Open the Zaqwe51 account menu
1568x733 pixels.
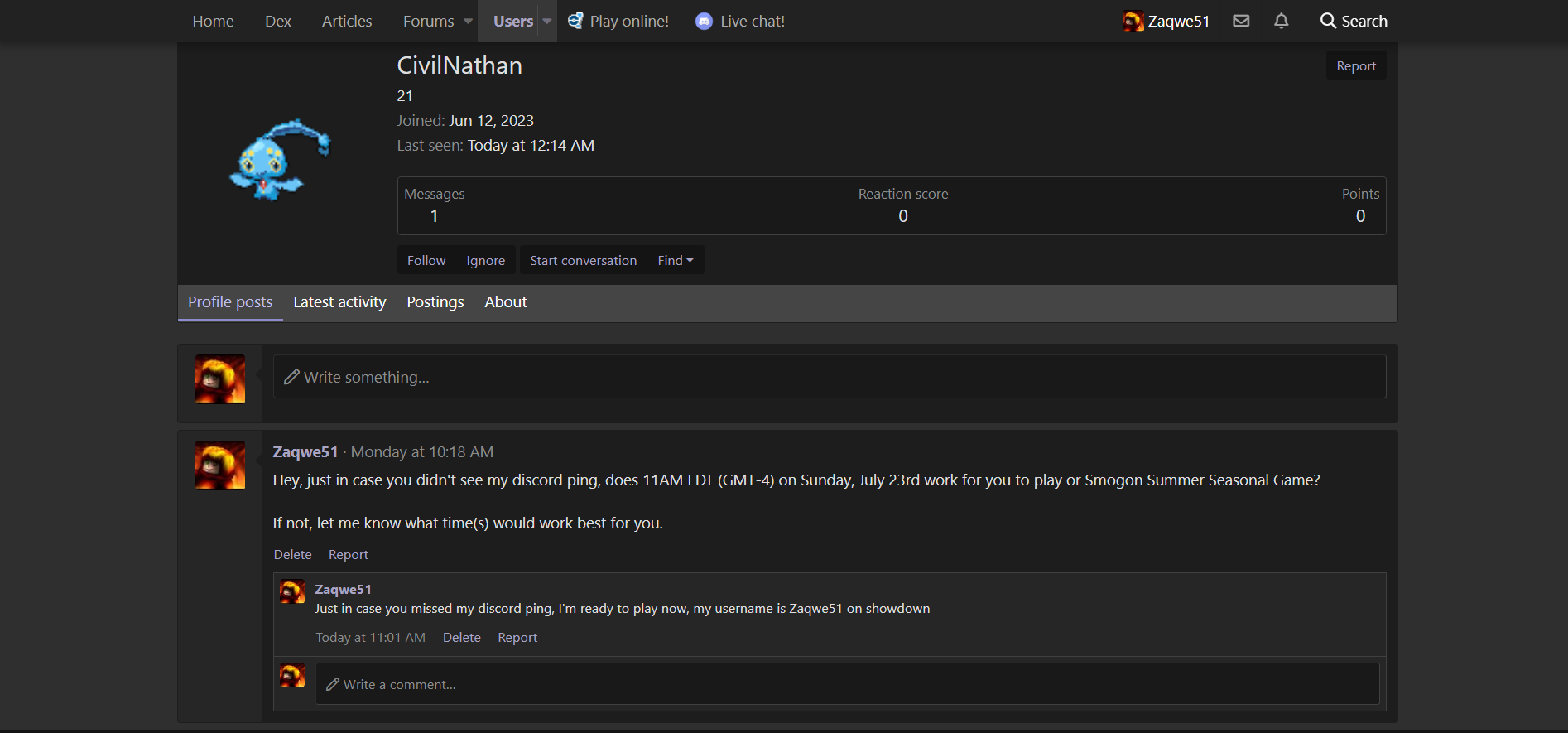1166,21
